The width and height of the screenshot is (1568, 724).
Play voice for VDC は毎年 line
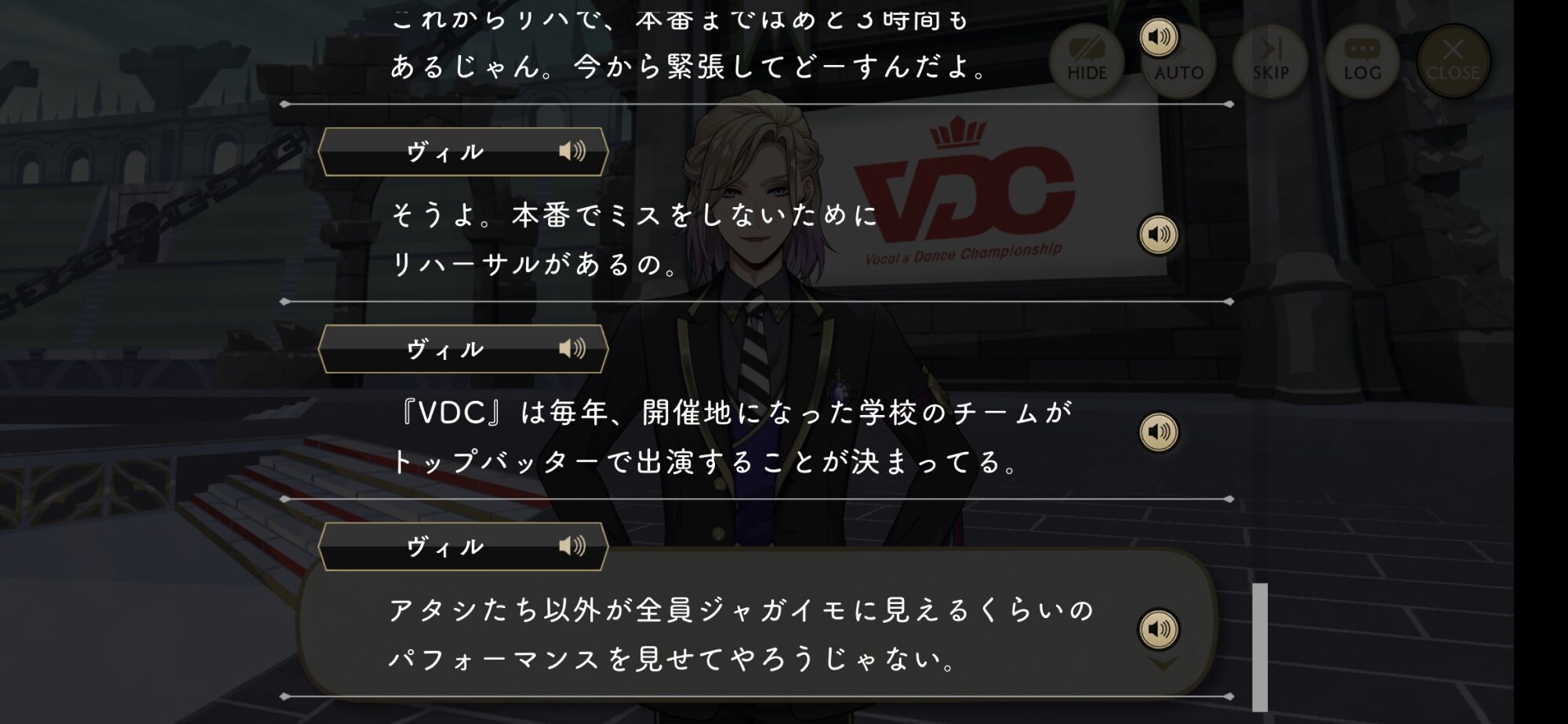tap(1159, 432)
